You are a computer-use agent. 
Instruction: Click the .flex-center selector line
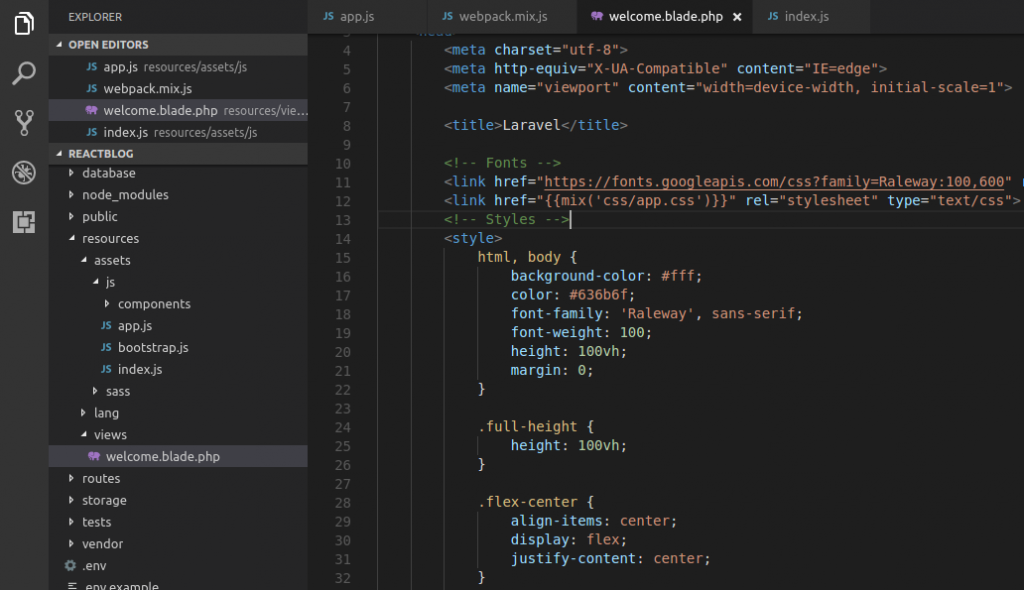(536, 502)
